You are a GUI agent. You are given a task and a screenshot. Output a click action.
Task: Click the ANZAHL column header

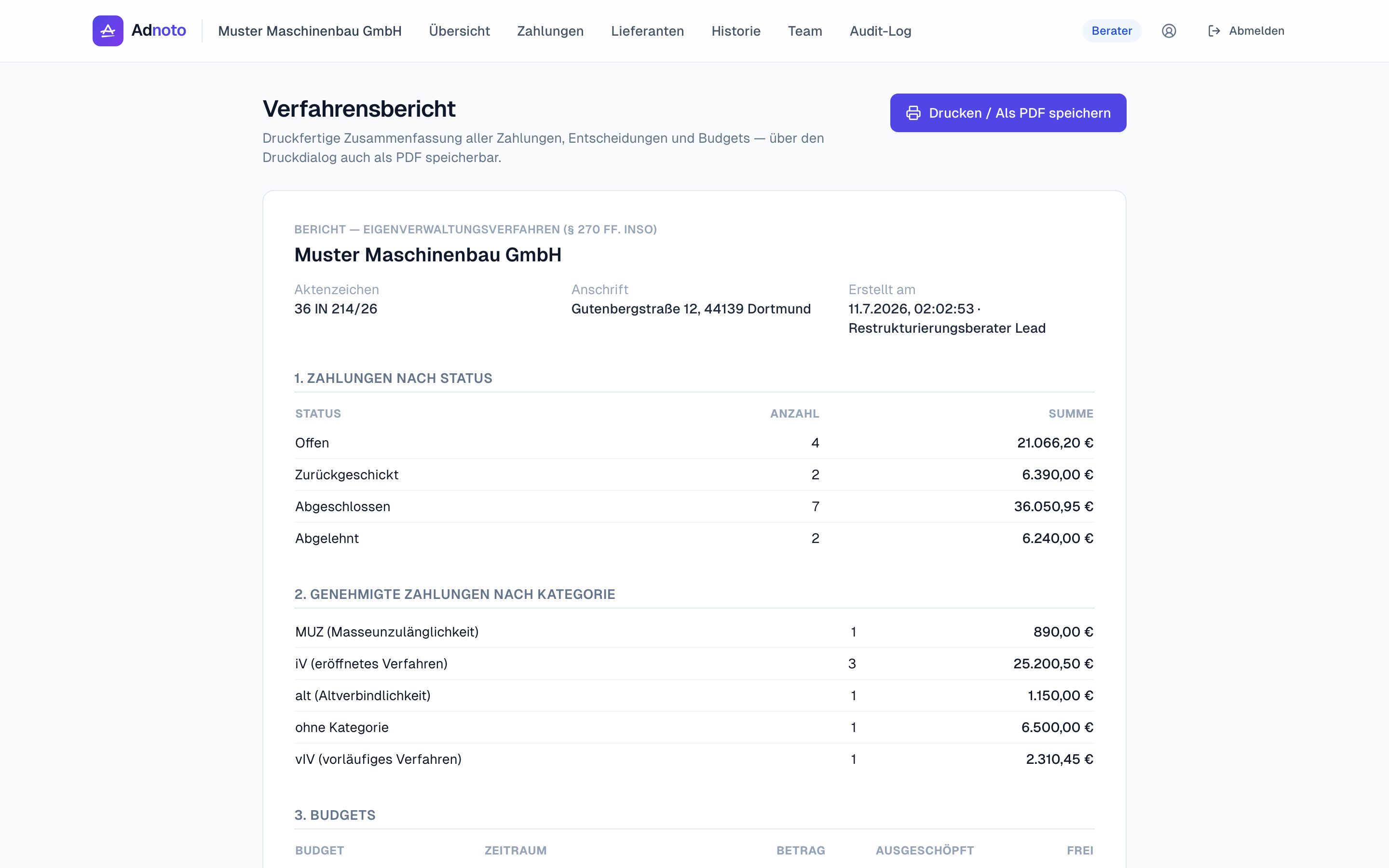coord(794,413)
